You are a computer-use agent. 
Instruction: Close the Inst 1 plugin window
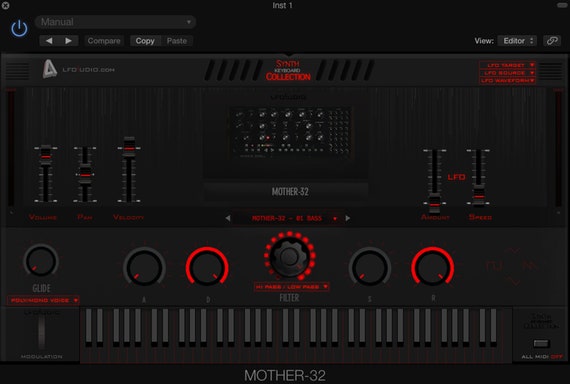(5, 5)
